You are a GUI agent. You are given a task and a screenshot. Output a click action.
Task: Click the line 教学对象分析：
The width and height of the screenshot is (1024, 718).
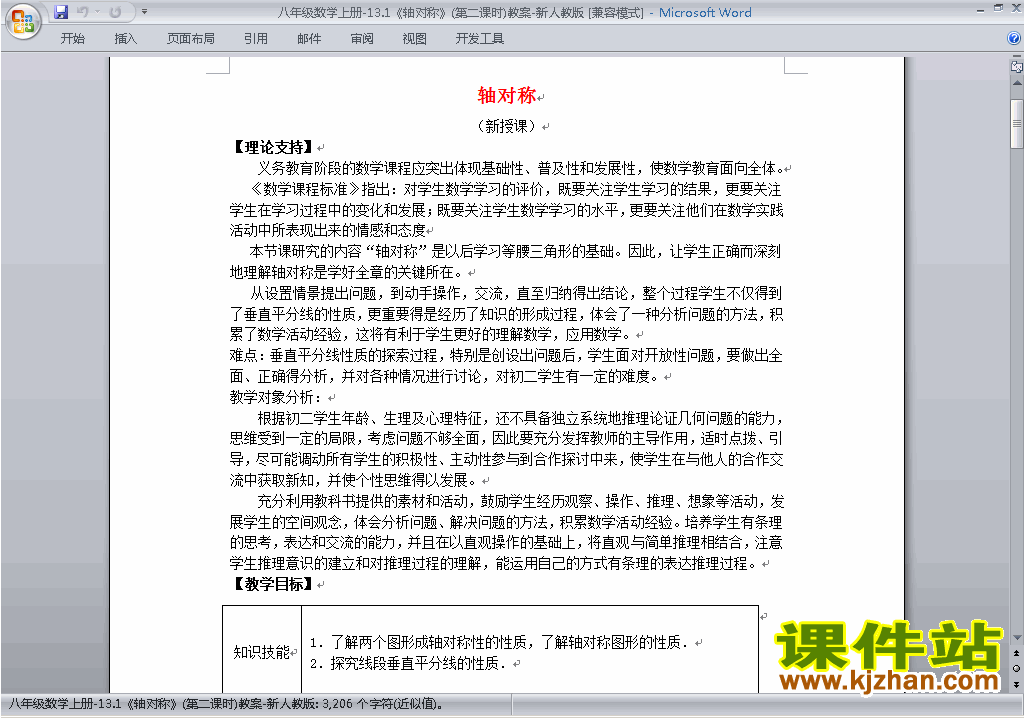(276, 397)
